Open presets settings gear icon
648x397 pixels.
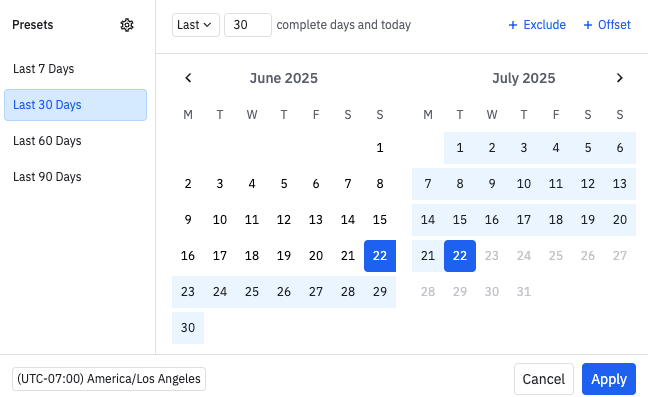point(127,25)
